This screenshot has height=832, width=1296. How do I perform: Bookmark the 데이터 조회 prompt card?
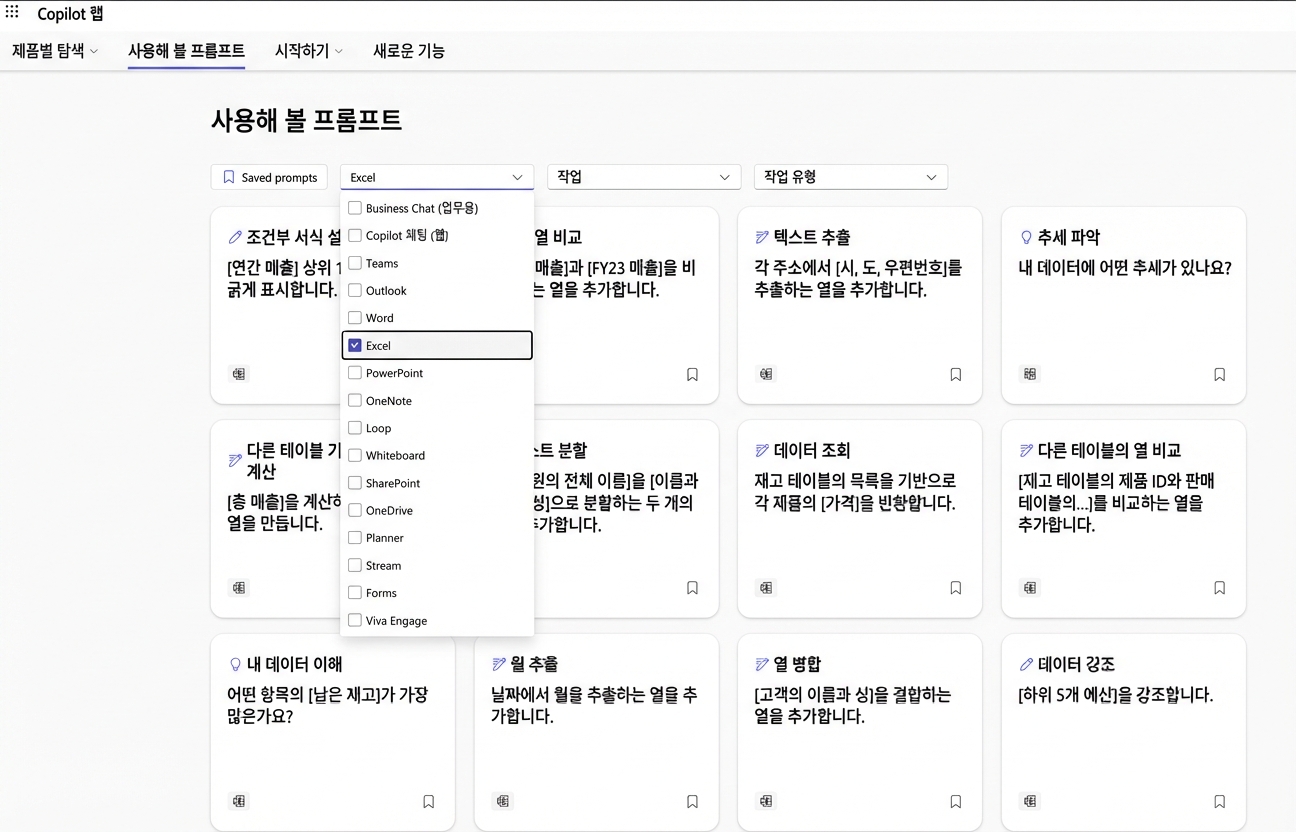[956, 588]
